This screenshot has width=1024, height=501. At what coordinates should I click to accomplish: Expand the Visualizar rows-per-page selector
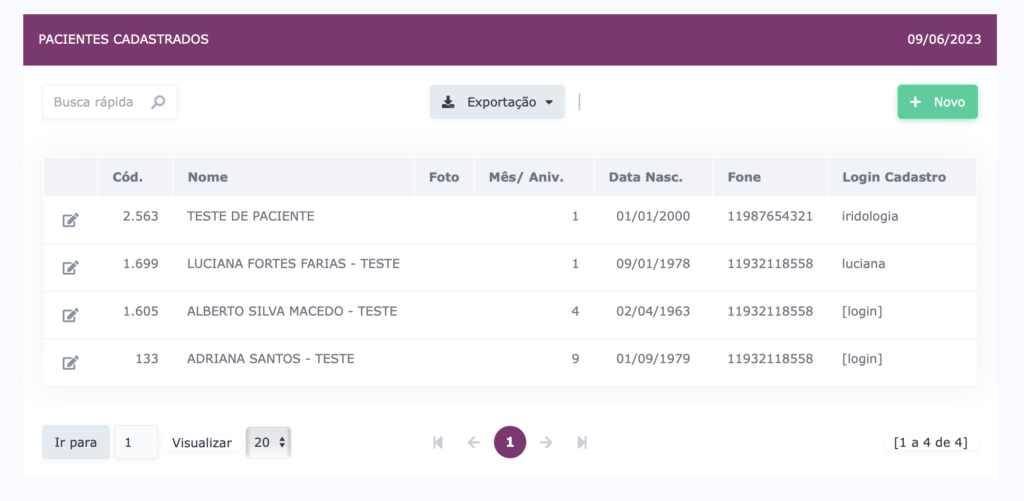(x=268, y=442)
